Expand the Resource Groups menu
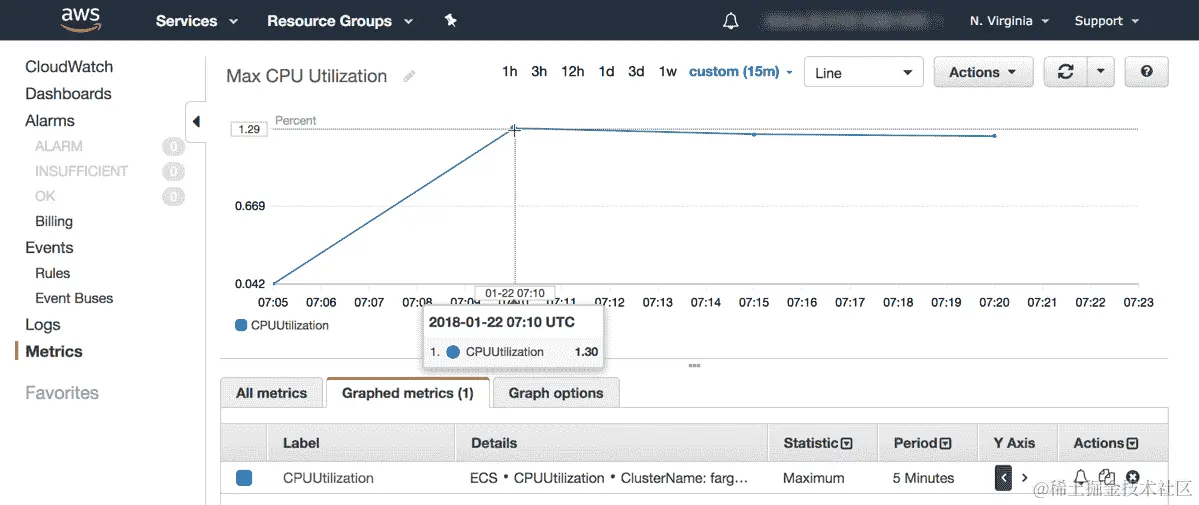Viewport: 1199px width, 505px height. coord(340,21)
